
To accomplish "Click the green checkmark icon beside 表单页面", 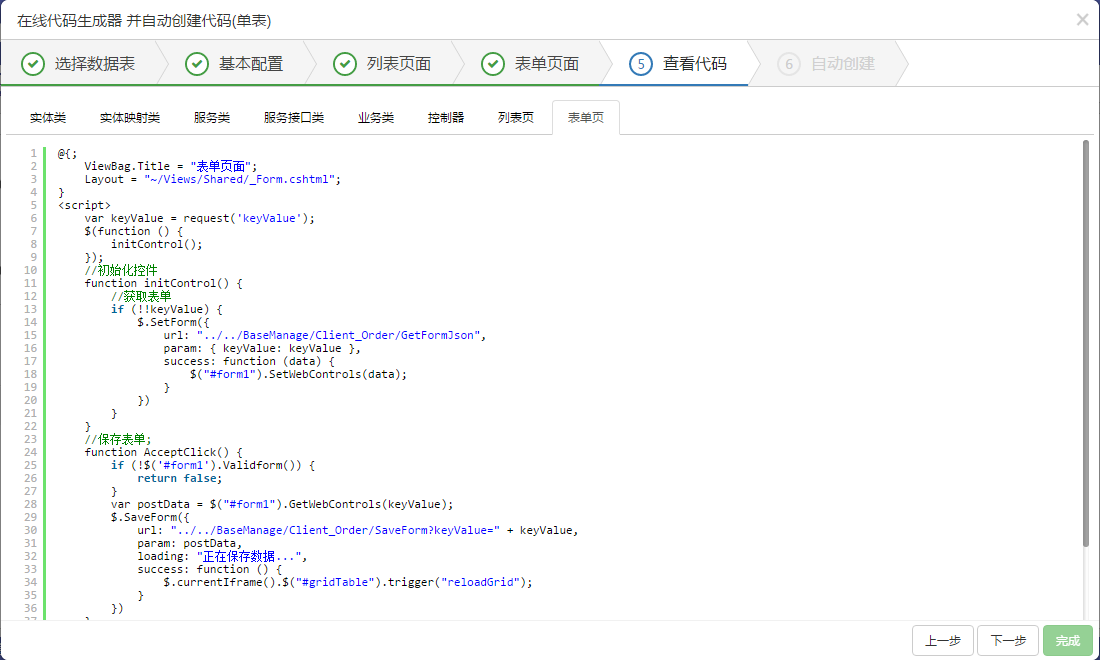I will click(492, 64).
